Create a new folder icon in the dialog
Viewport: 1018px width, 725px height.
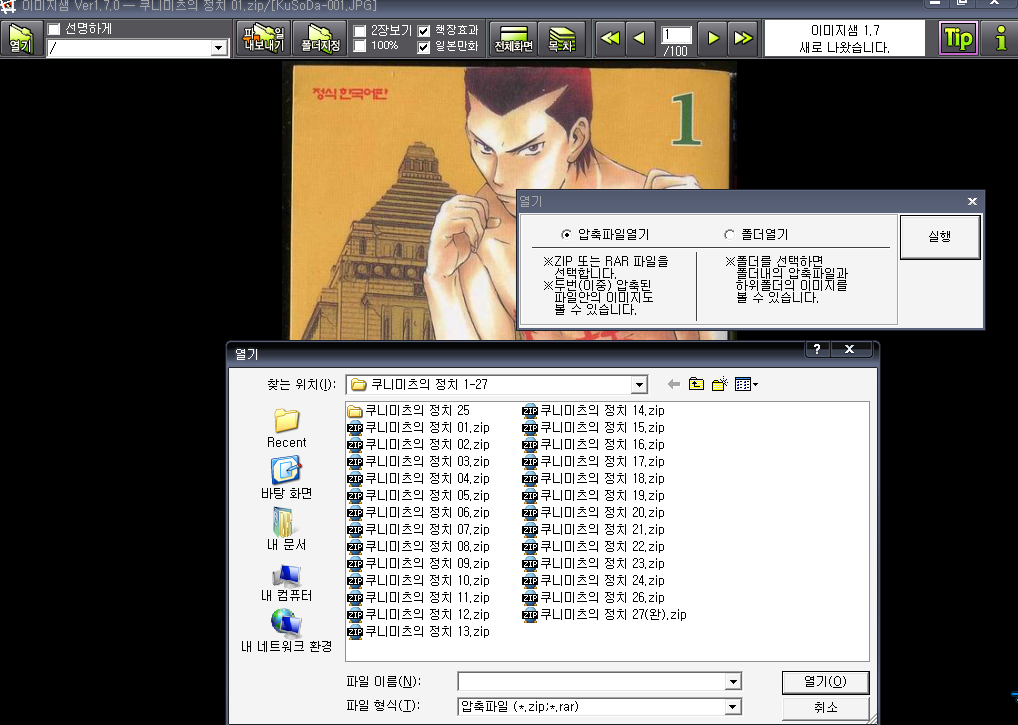[x=719, y=384]
